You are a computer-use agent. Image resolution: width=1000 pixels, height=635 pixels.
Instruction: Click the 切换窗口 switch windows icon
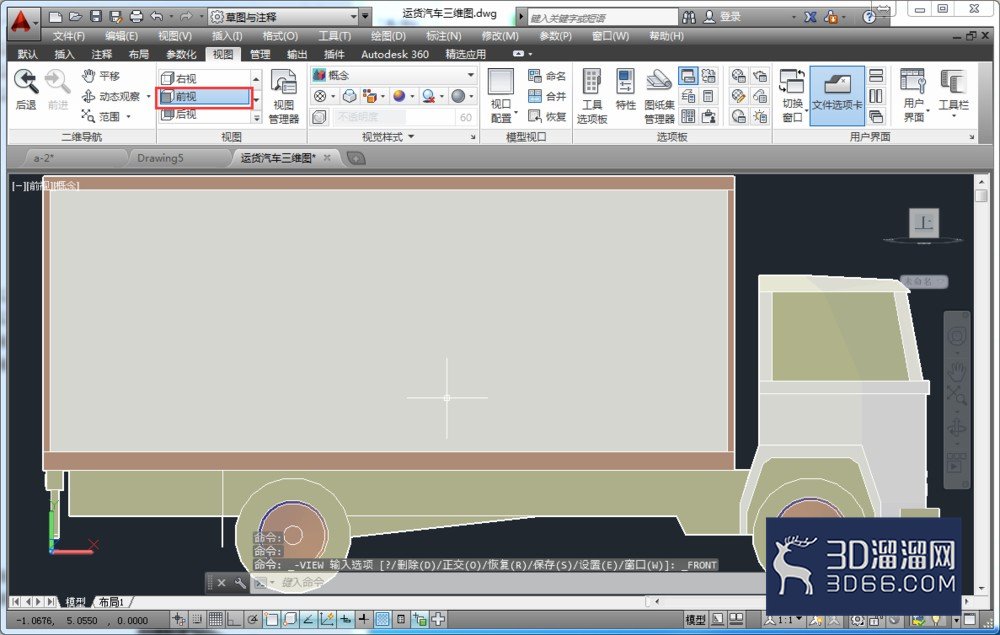(x=792, y=83)
